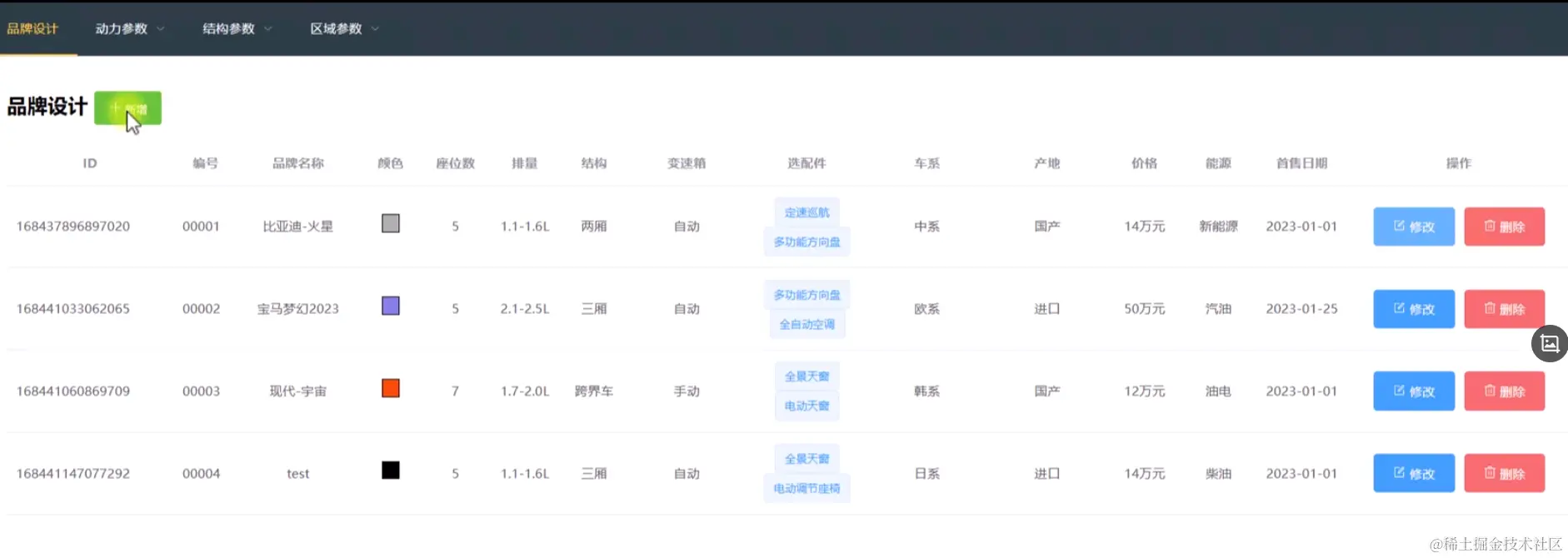Click 全景天窗 tag in test row

[807, 459]
